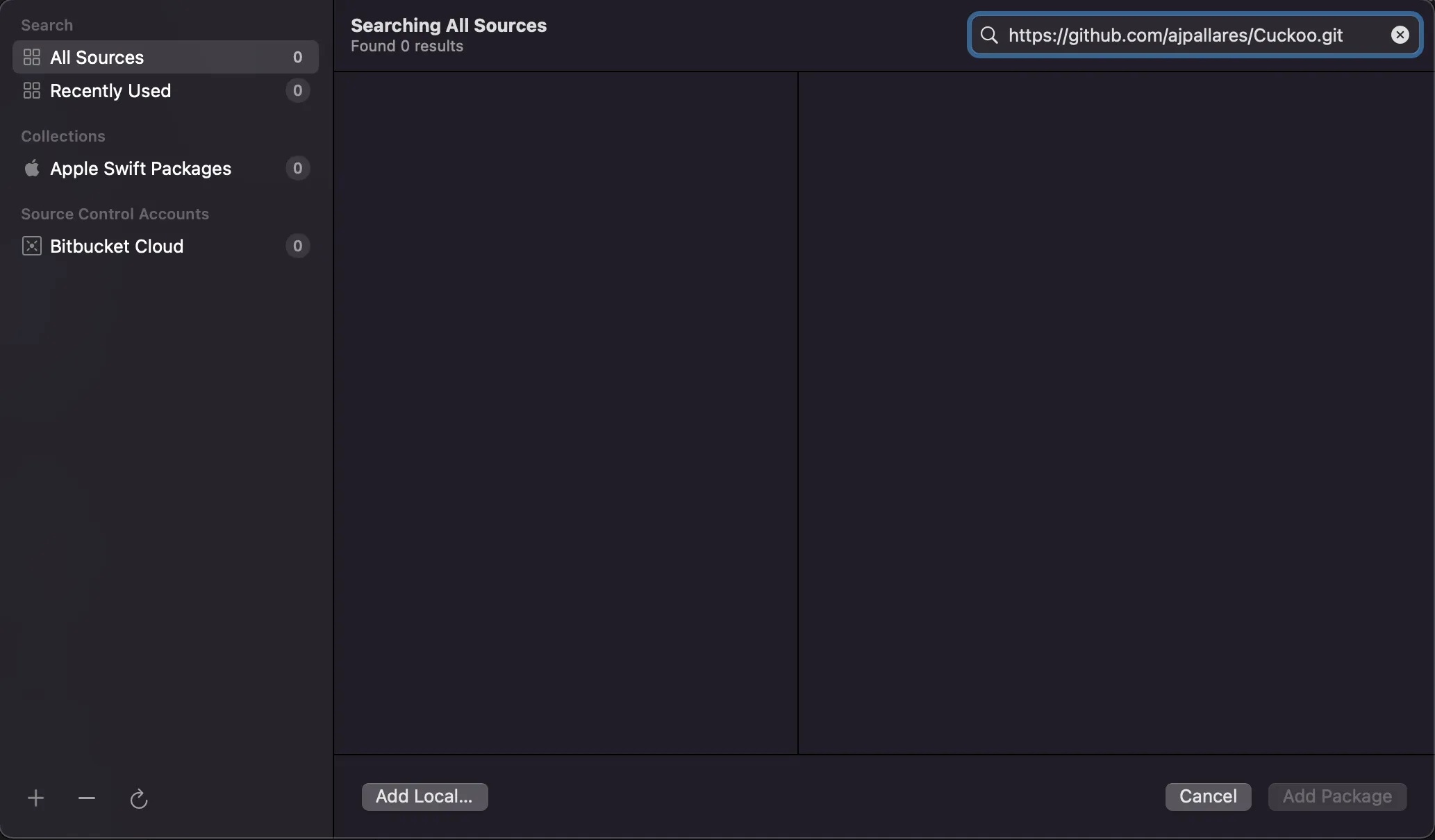This screenshot has height=840, width=1435.
Task: Click the grid icon beside Recently Used
Action: [x=32, y=91]
